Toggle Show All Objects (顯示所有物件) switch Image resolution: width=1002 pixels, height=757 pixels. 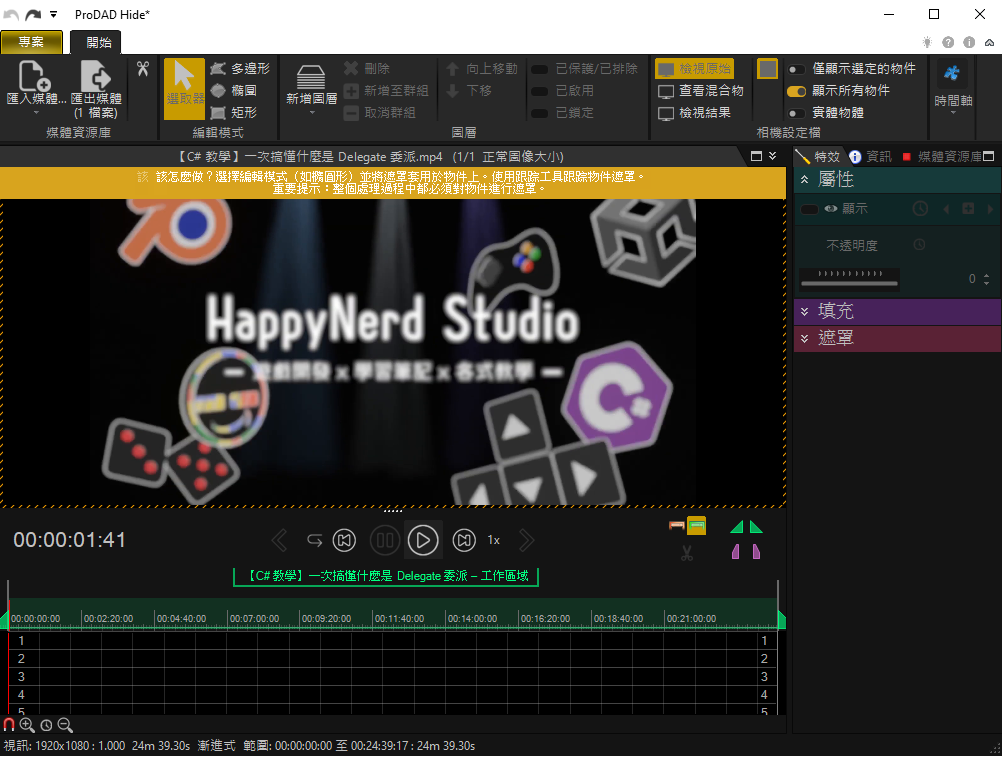pos(796,91)
